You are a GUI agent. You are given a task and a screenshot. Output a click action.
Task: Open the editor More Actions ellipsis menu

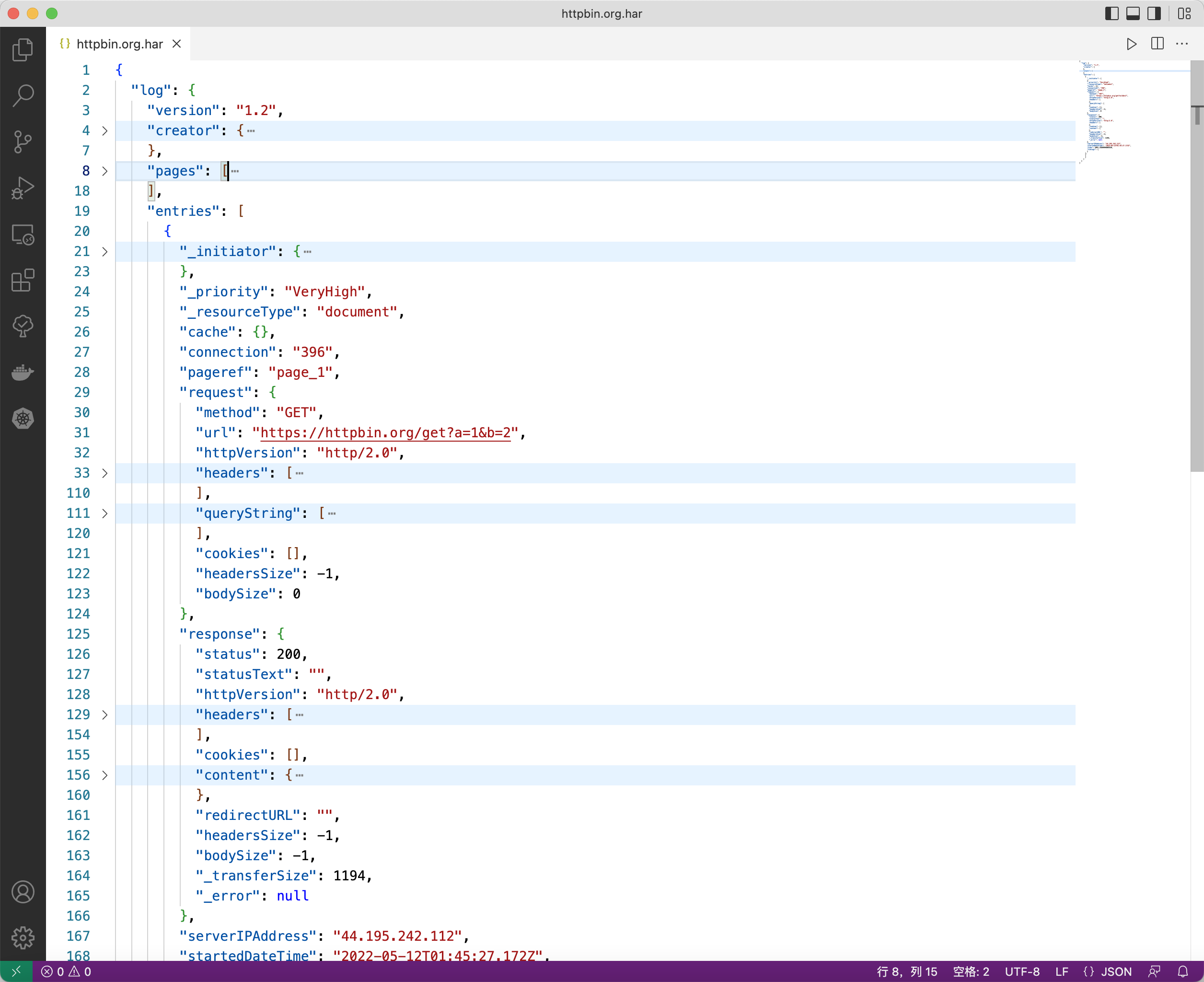coord(1182,44)
